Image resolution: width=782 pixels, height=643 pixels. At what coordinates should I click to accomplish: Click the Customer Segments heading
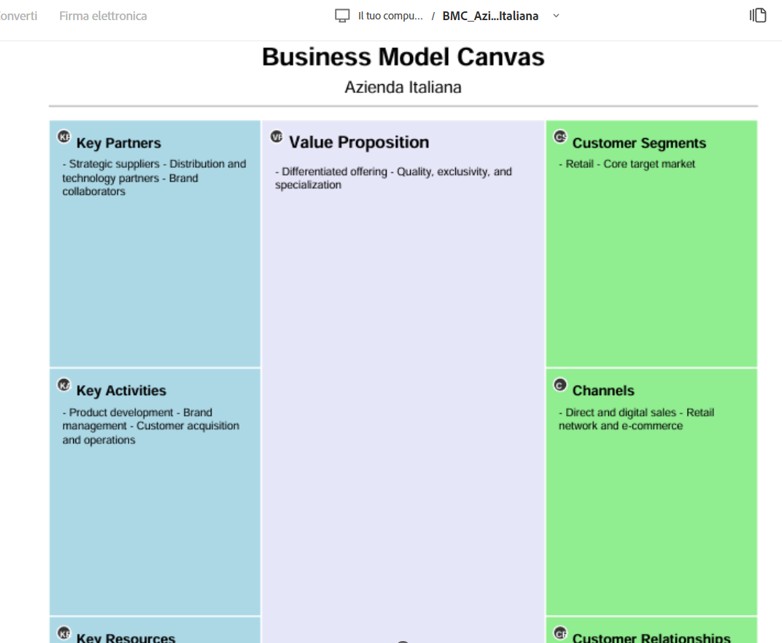pyautogui.click(x=639, y=143)
